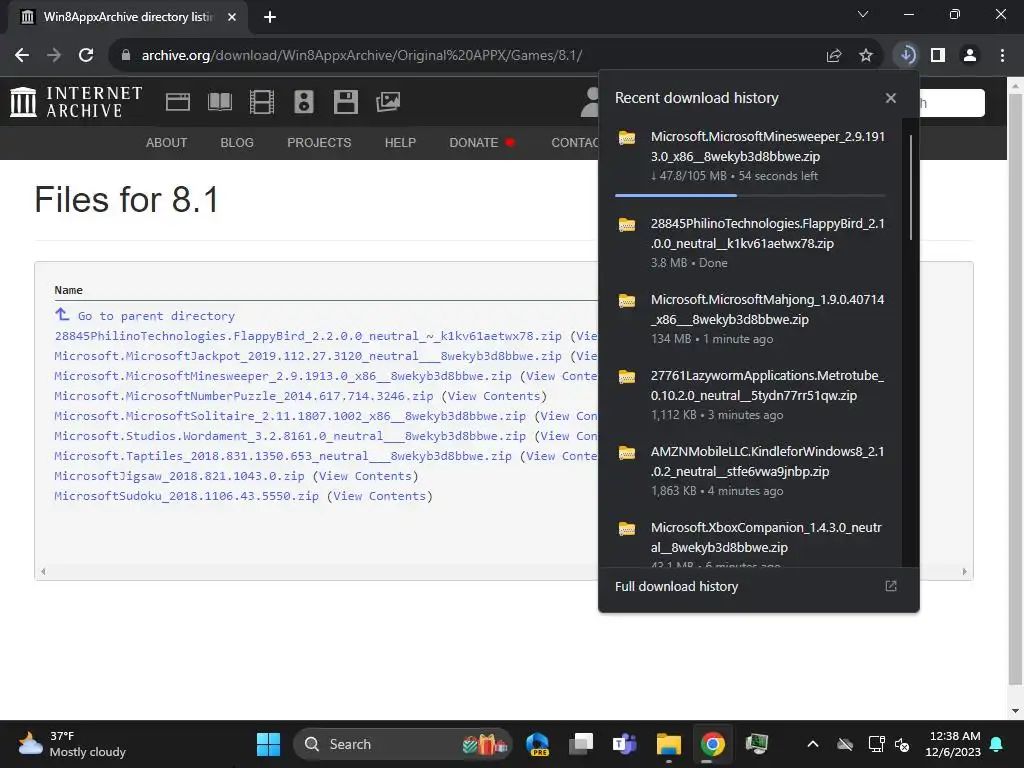Click the Downloads toolbar icon

coord(906,55)
